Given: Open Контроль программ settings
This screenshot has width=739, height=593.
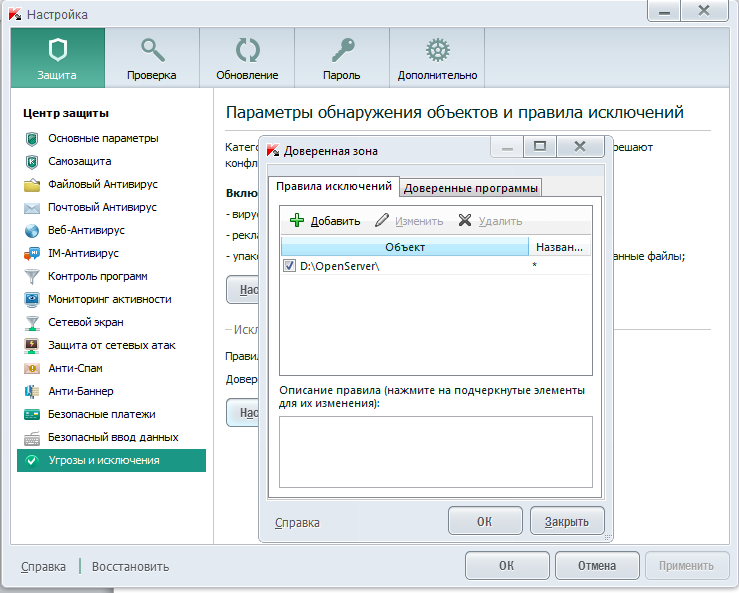Looking at the screenshot, I should tap(98, 276).
